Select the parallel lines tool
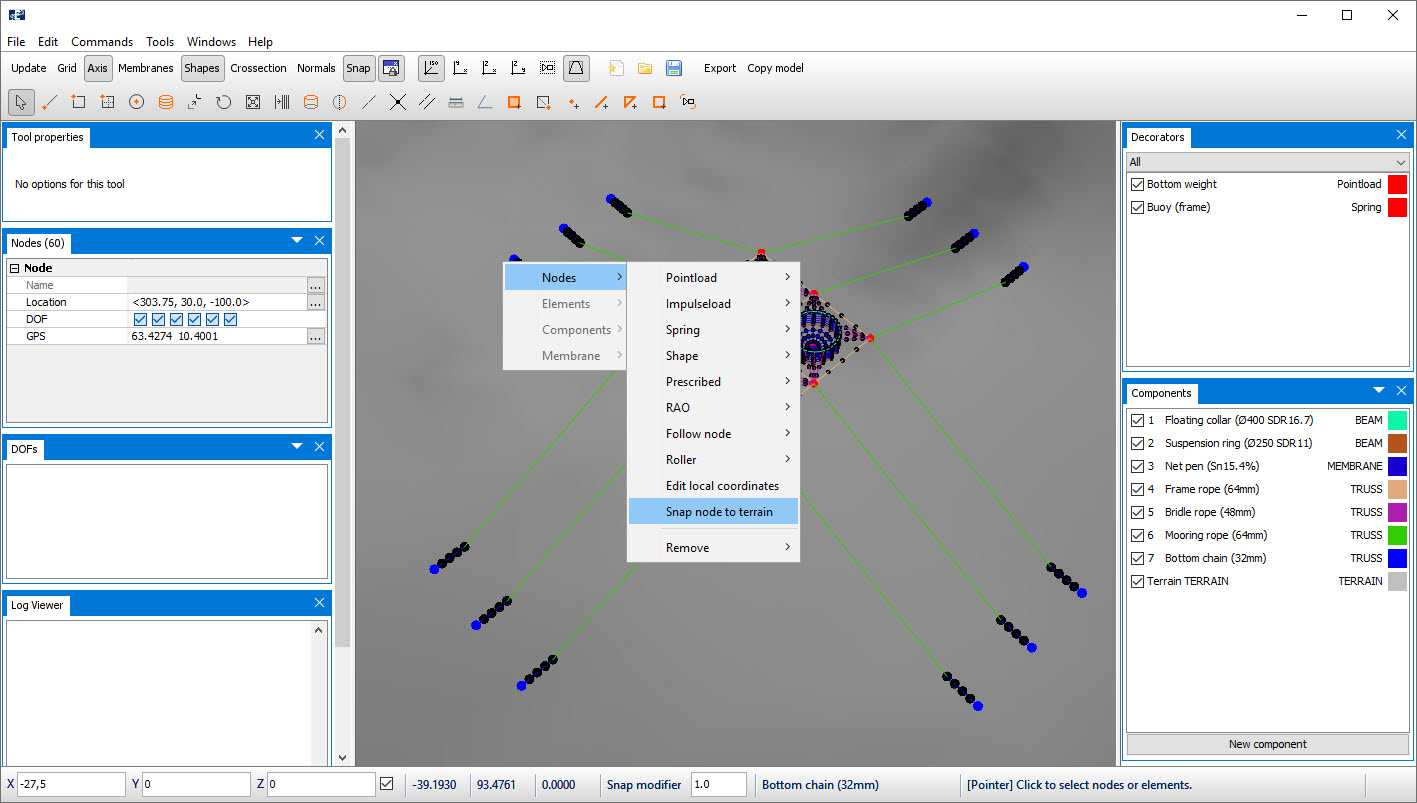Screen dimensions: 1417x803 pyautogui.click(x=427, y=102)
